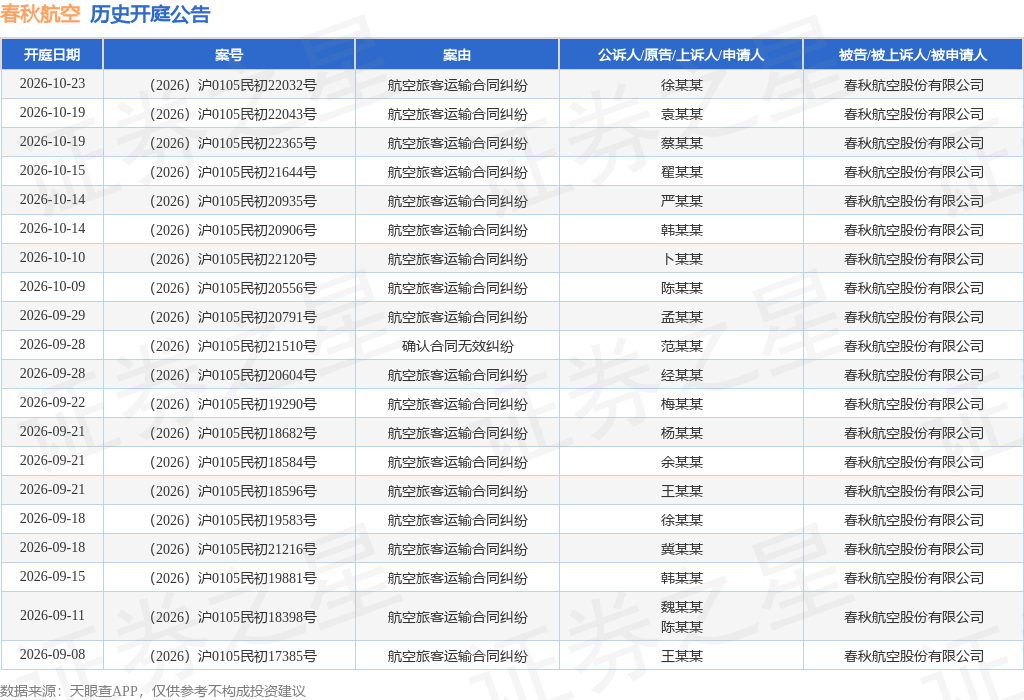Open the 春秋航空 title link
The width and height of the screenshot is (1024, 700).
pyautogui.click(x=40, y=14)
